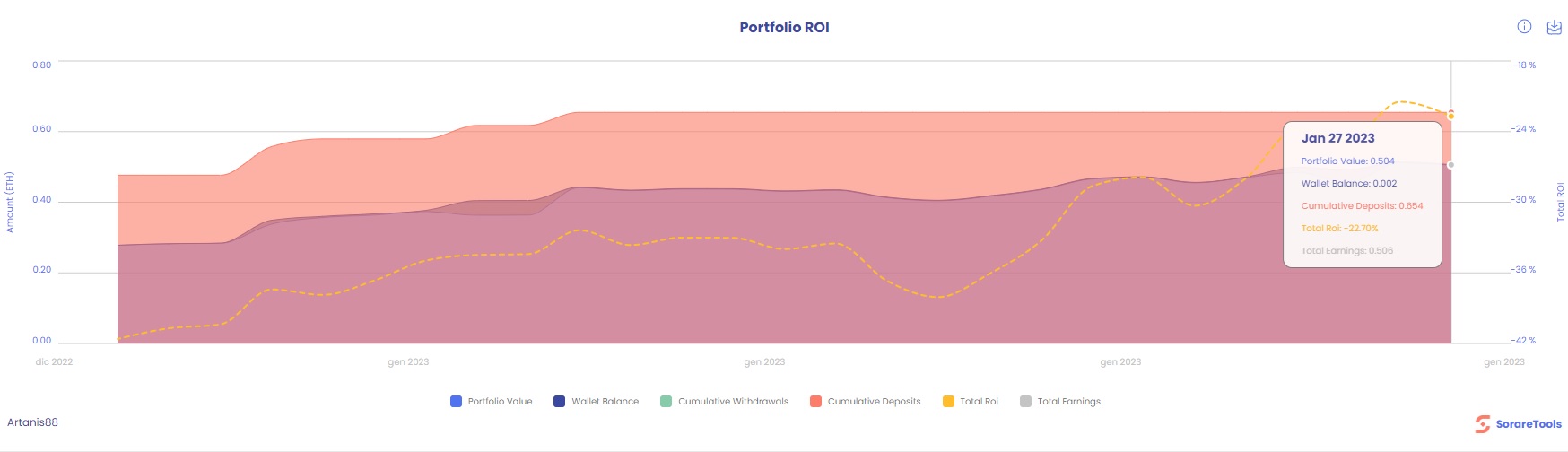Screen dimensions: 1568x452
Task: Click the red Cumulative Deposits legend square
Action: tap(815, 402)
